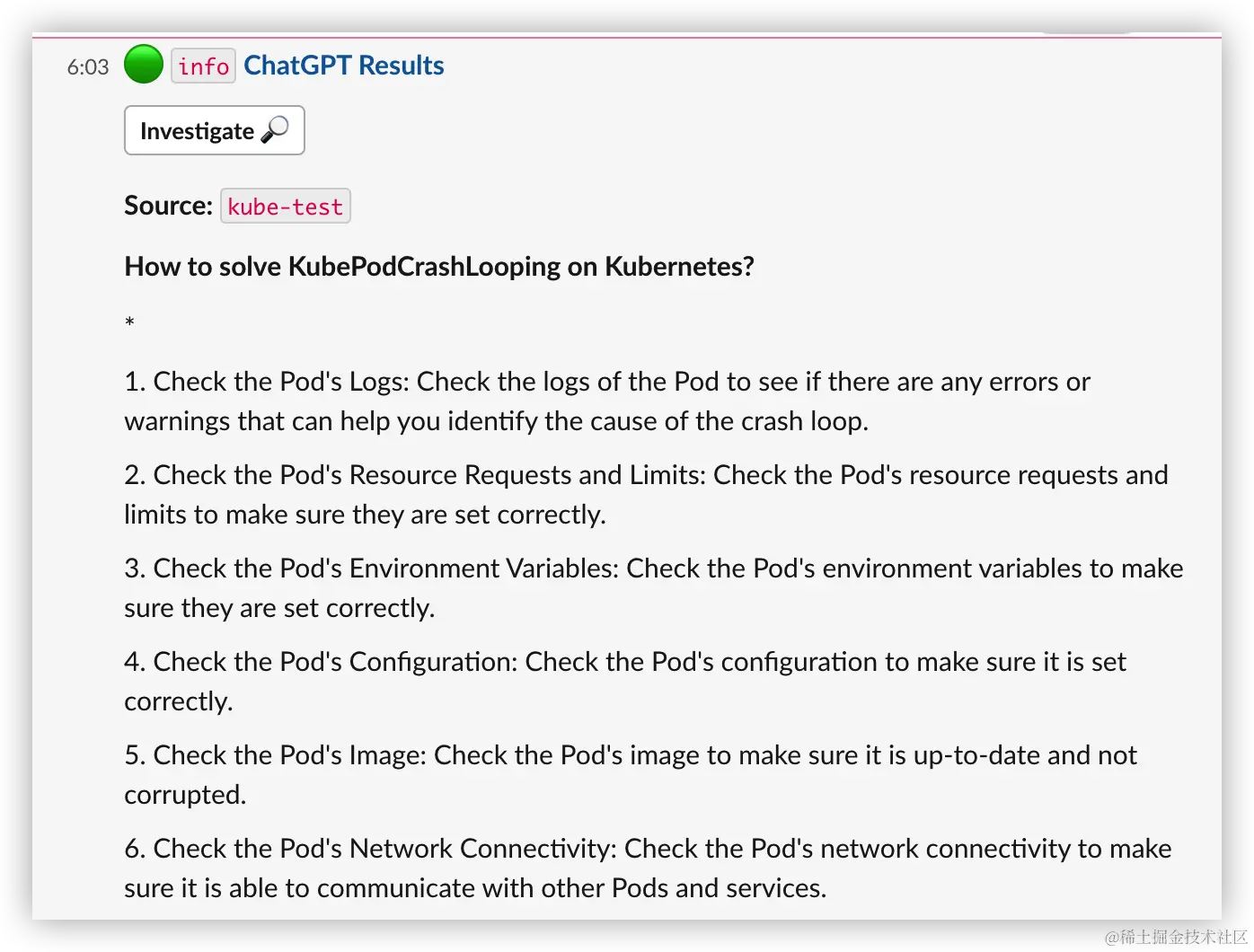Image resolution: width=1254 pixels, height=952 pixels.
Task: Click the word 'corrupted.' in step 5
Action: pyautogui.click(x=185, y=795)
